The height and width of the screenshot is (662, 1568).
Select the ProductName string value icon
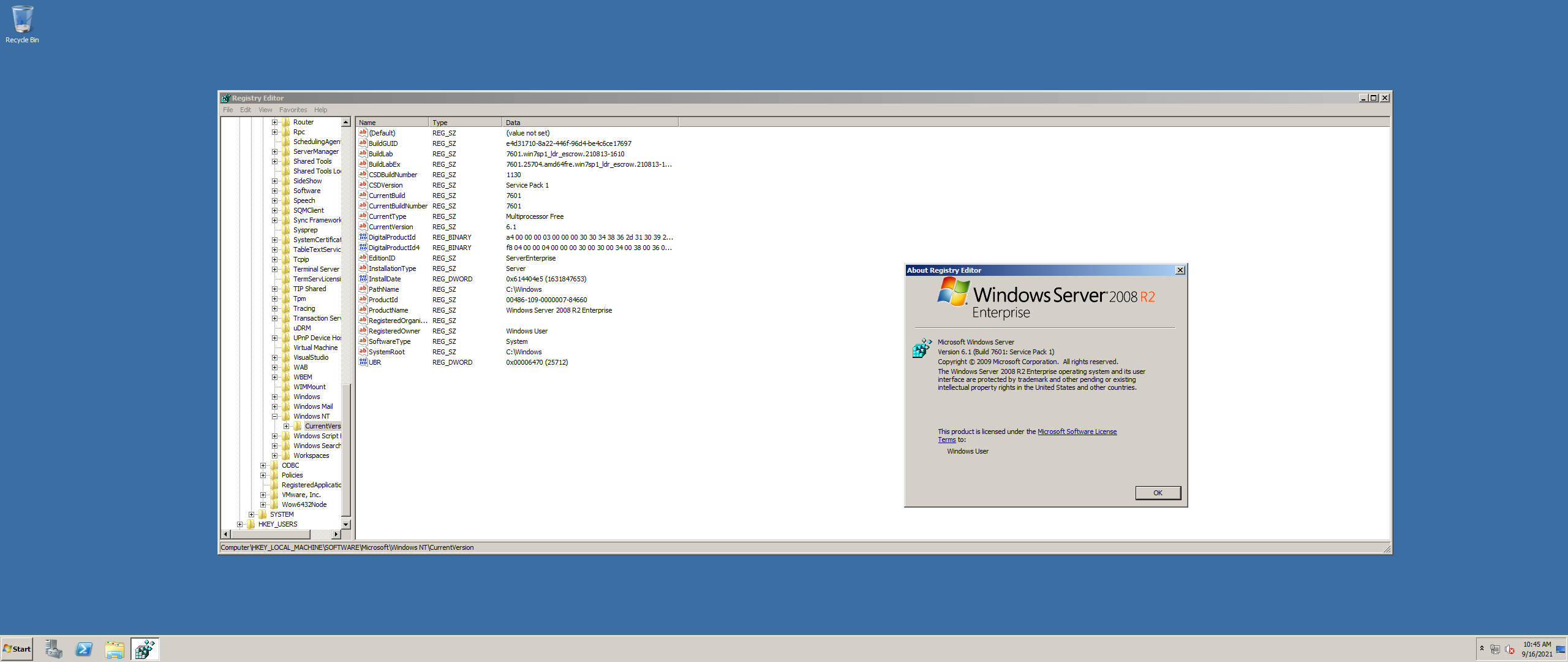coord(363,310)
